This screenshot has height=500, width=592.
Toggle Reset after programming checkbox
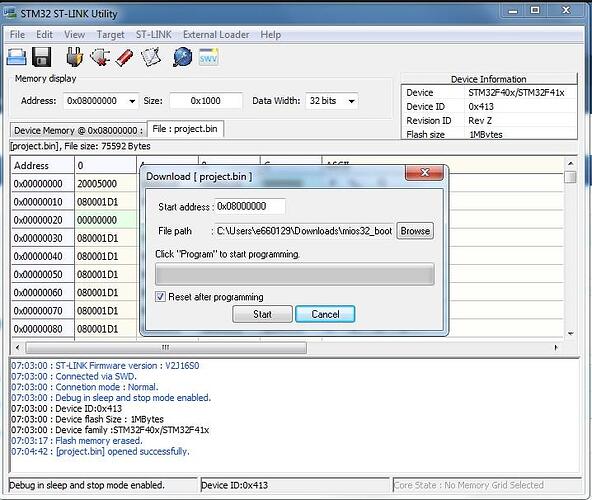pos(160,296)
